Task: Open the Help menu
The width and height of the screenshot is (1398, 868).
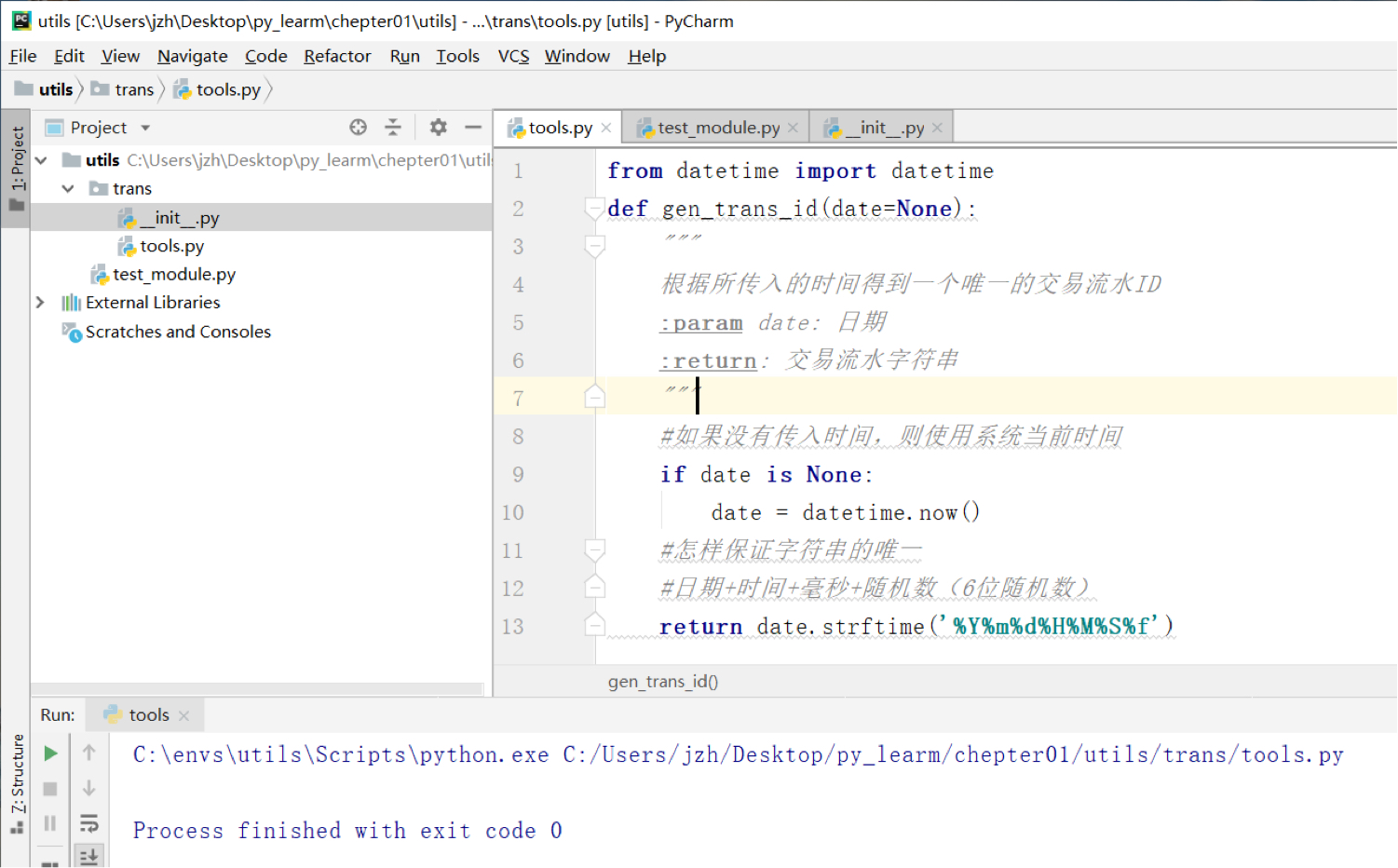Action: (646, 56)
